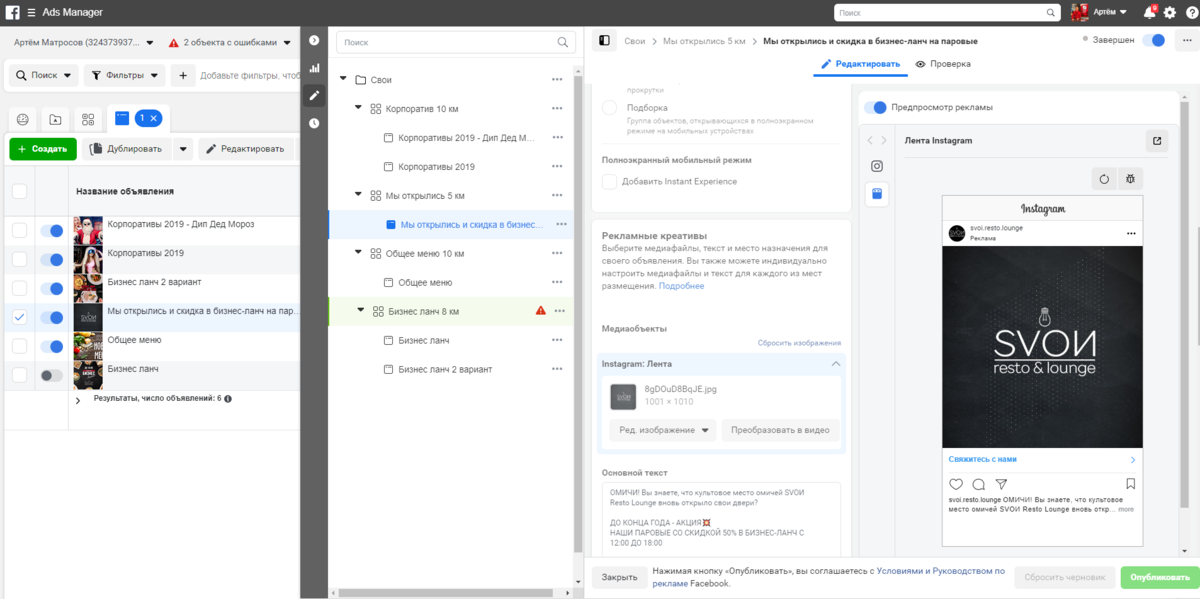Click the Сбросить изображения link

point(798,343)
